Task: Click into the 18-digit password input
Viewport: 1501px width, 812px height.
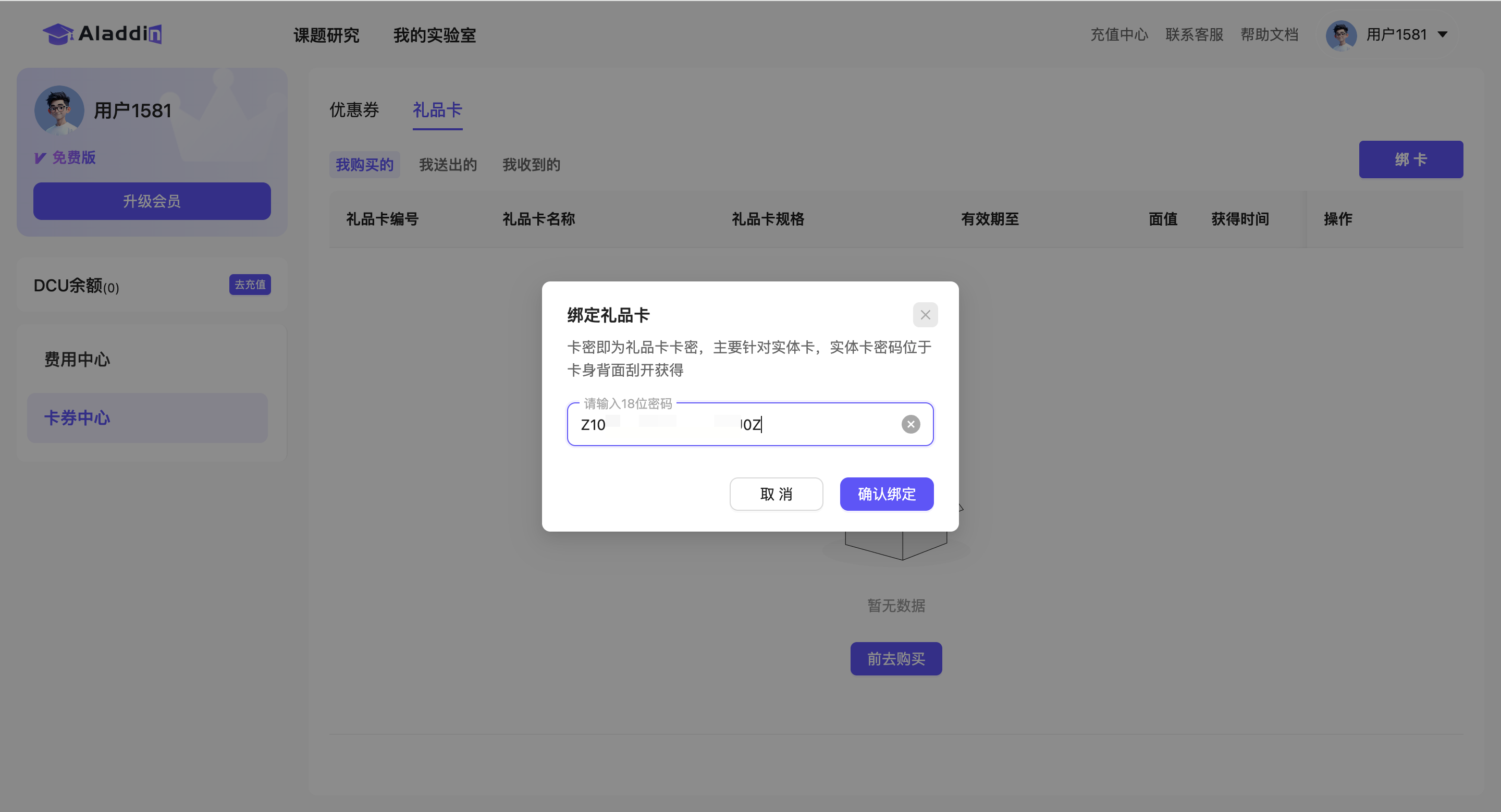Action: 816,424
